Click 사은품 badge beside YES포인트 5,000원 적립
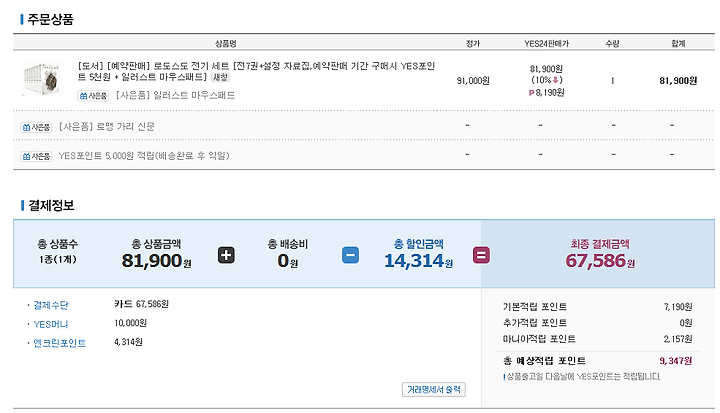Screen dimensions: 720x413 click(36, 156)
